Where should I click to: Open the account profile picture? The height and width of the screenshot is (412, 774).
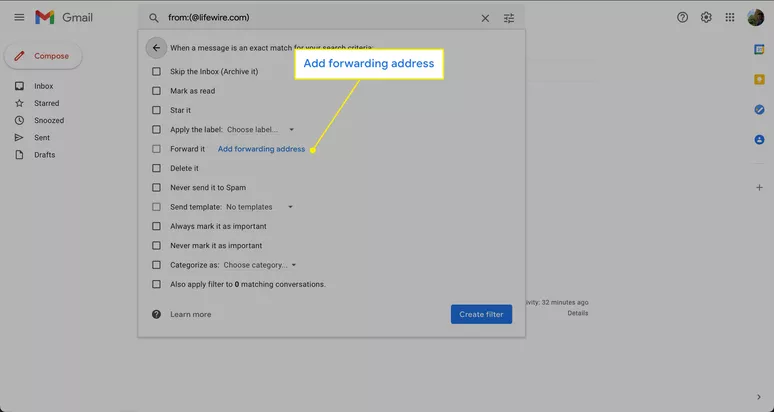pos(755,17)
